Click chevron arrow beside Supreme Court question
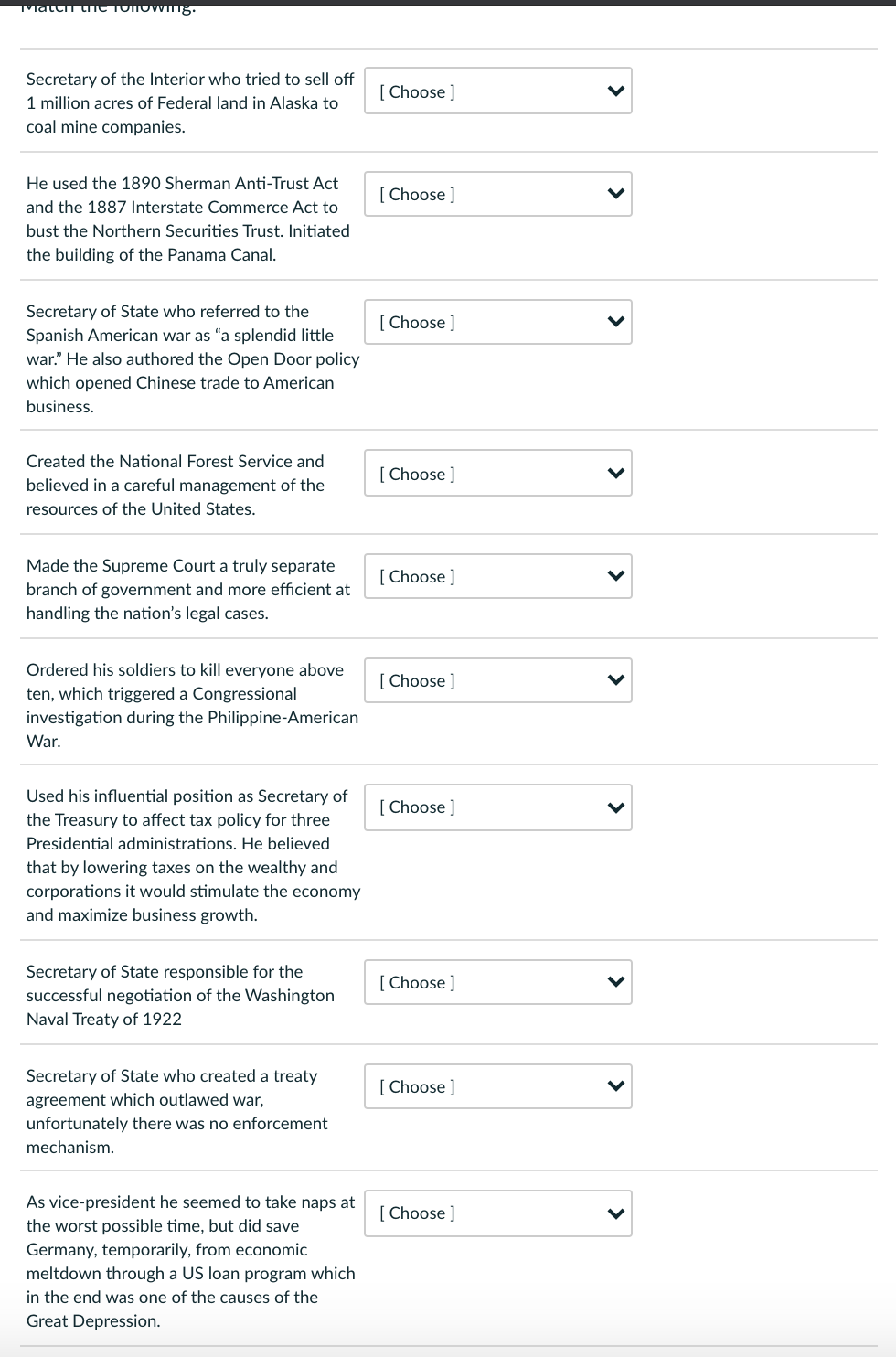 (616, 576)
